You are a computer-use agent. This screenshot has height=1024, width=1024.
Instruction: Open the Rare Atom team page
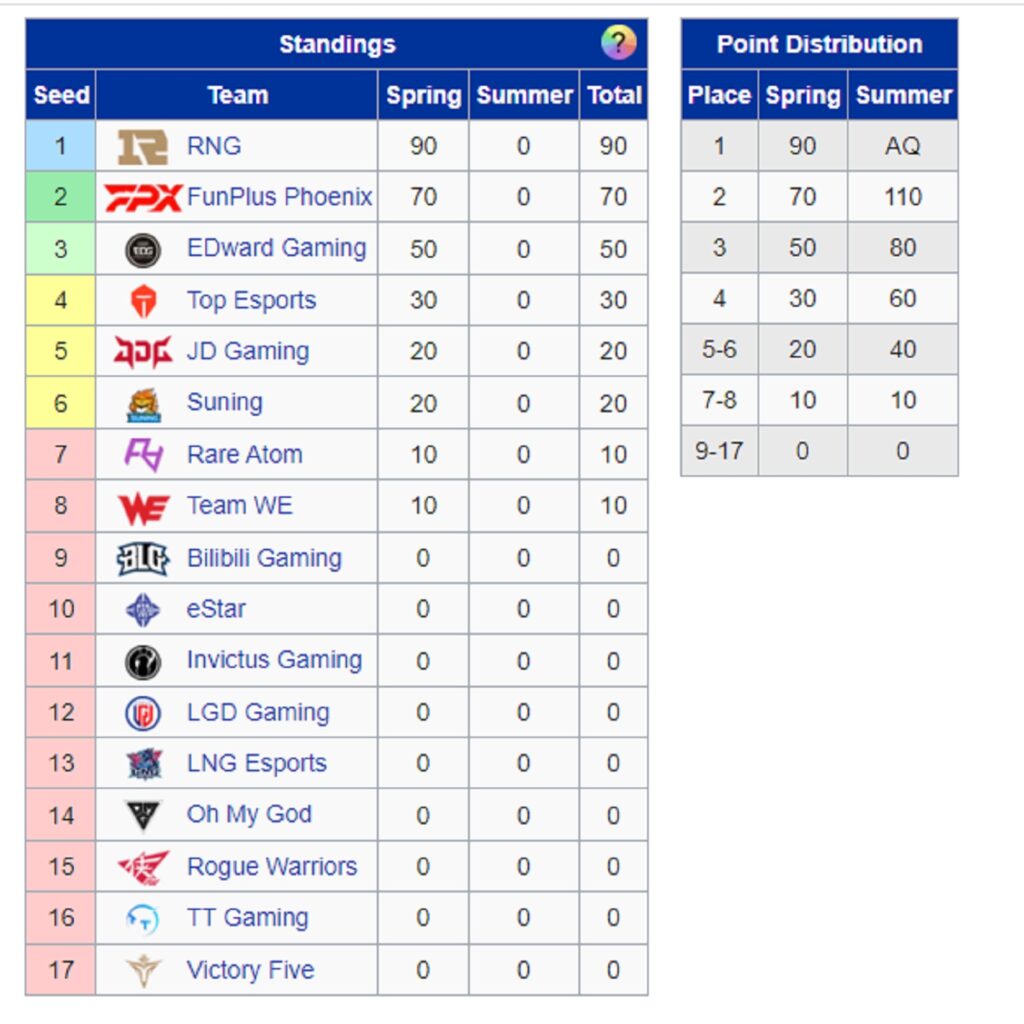click(245, 455)
